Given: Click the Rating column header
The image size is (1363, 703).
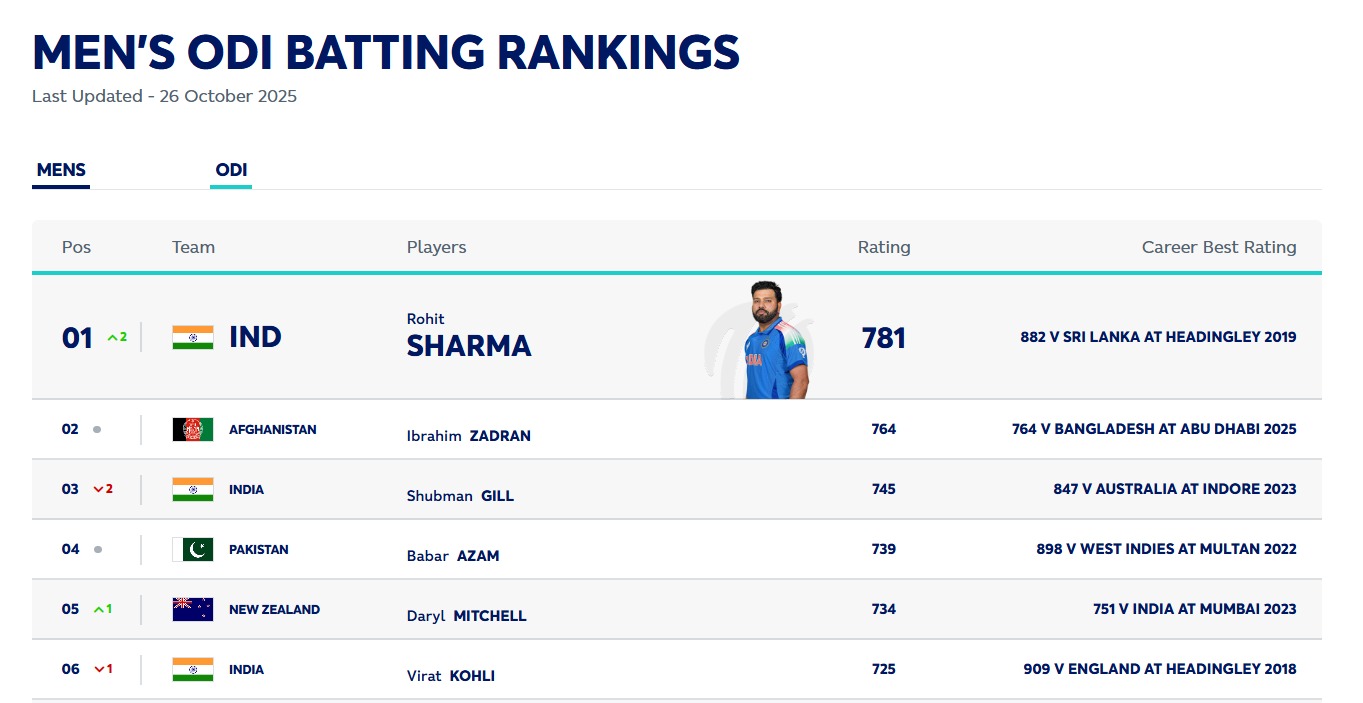Looking at the screenshot, I should [884, 247].
